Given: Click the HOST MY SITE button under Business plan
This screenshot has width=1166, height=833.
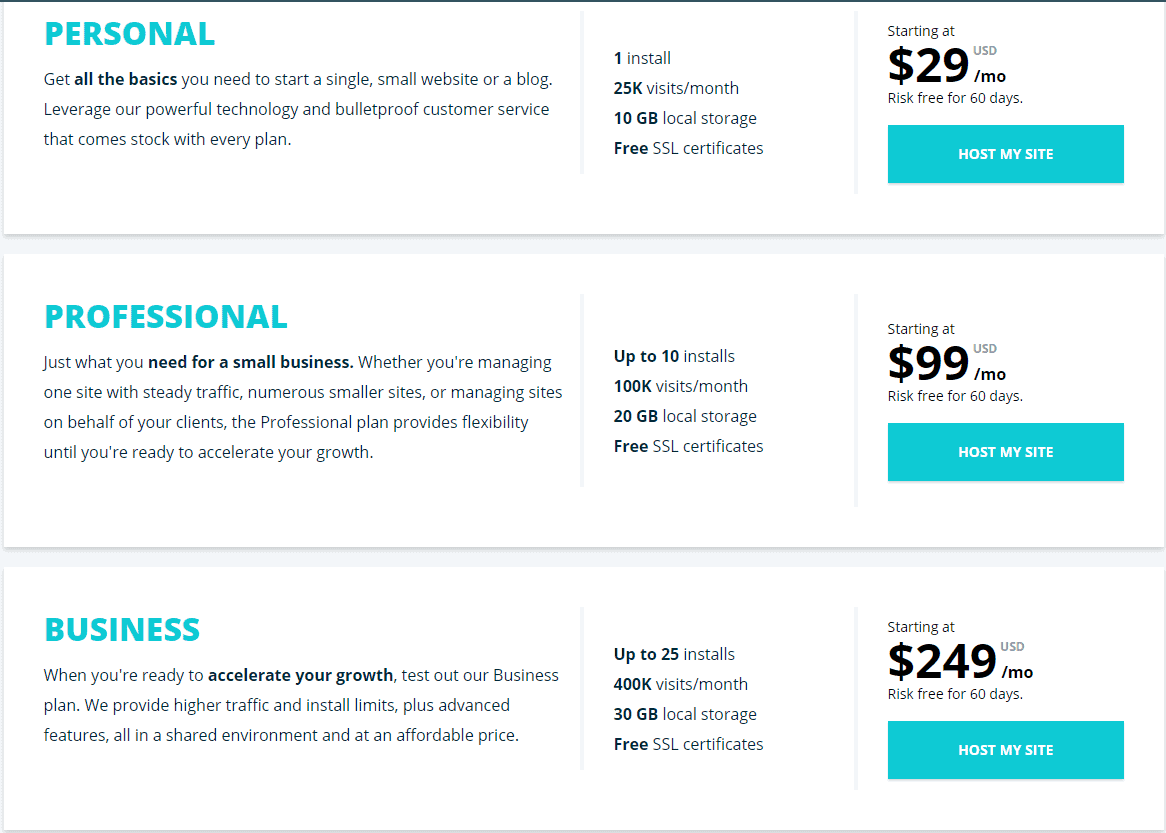Looking at the screenshot, I should pos(1005,750).
